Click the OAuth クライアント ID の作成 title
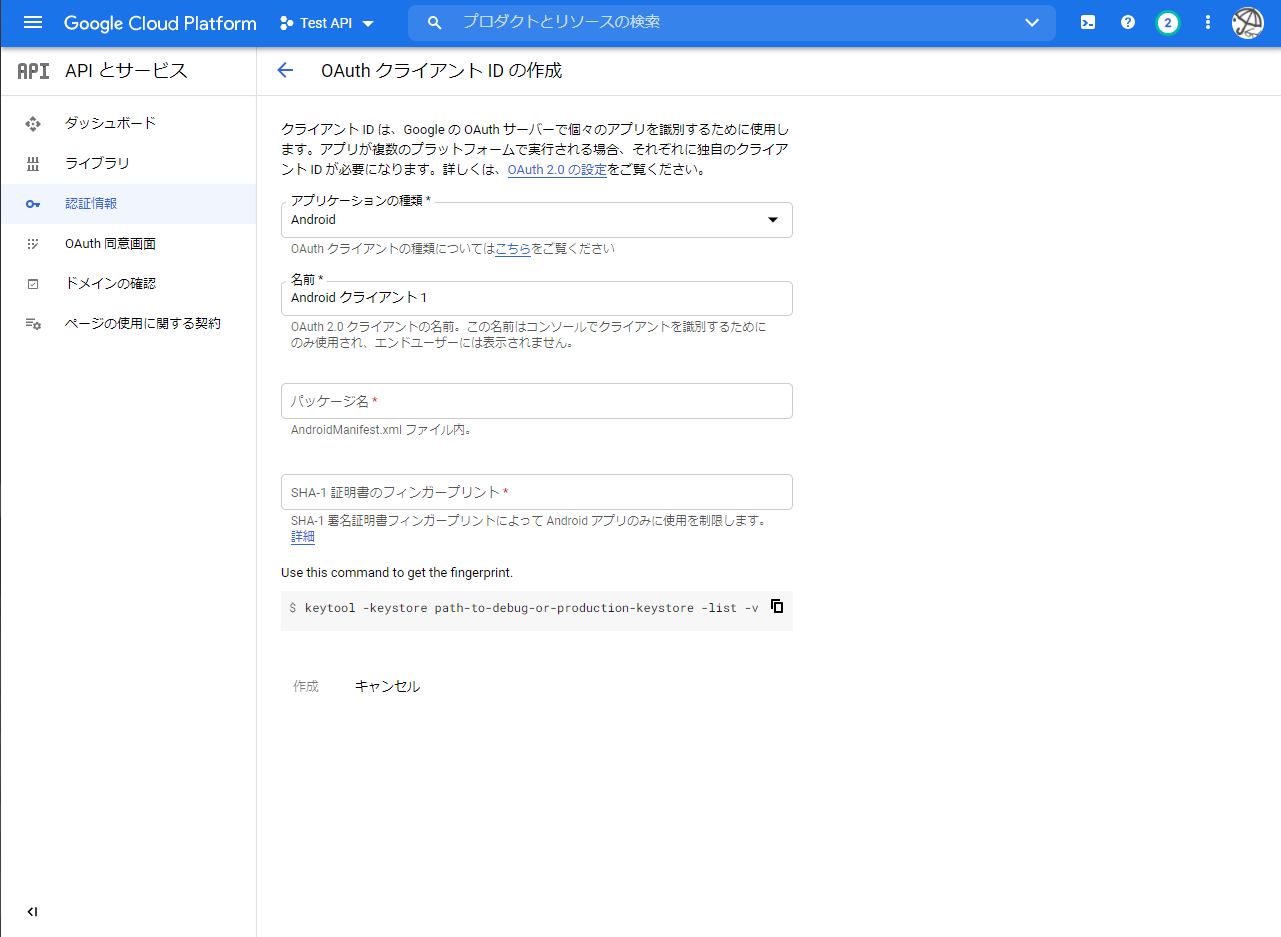 (441, 71)
